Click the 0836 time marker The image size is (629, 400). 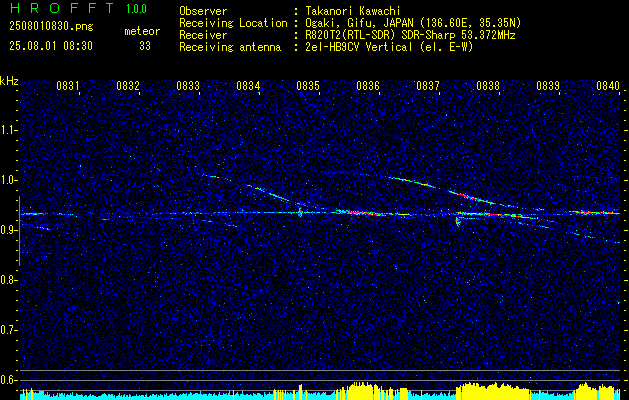click(368, 86)
